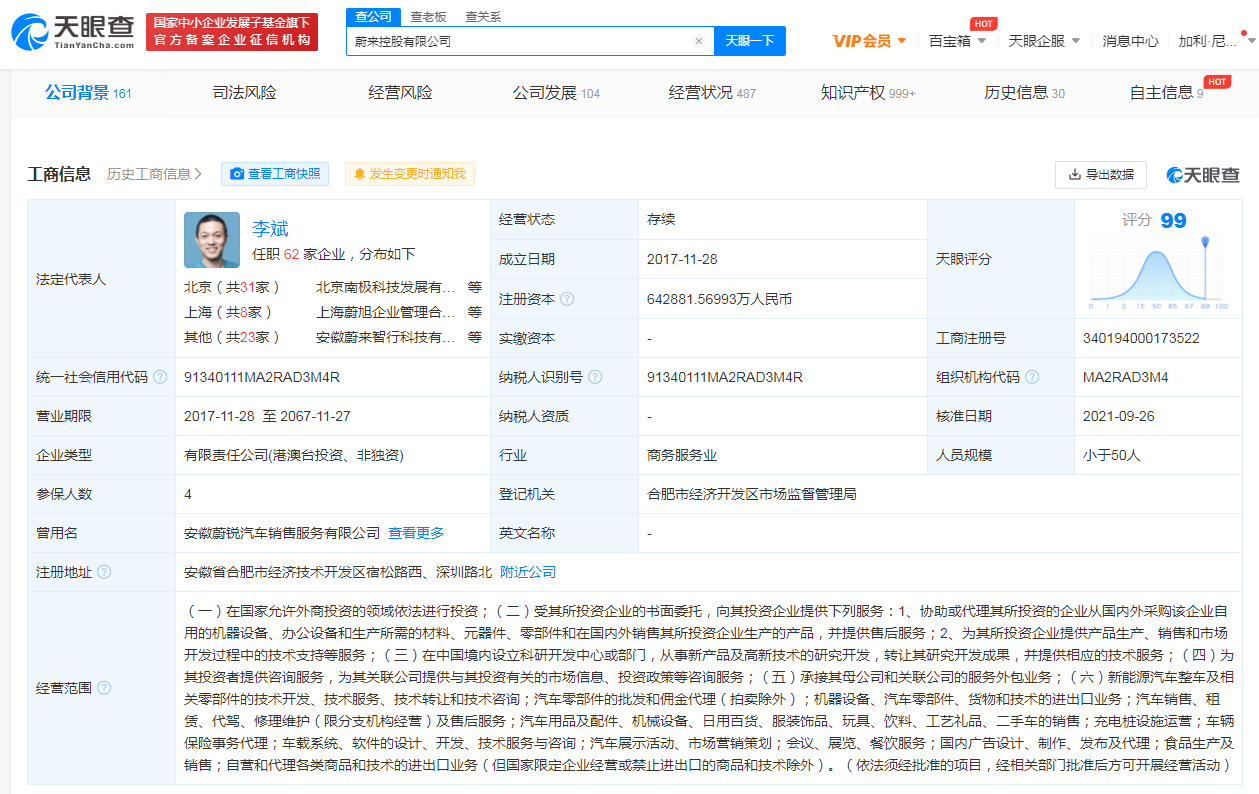1259x794 pixels.
Task: Click the company name search input field
Action: point(518,41)
